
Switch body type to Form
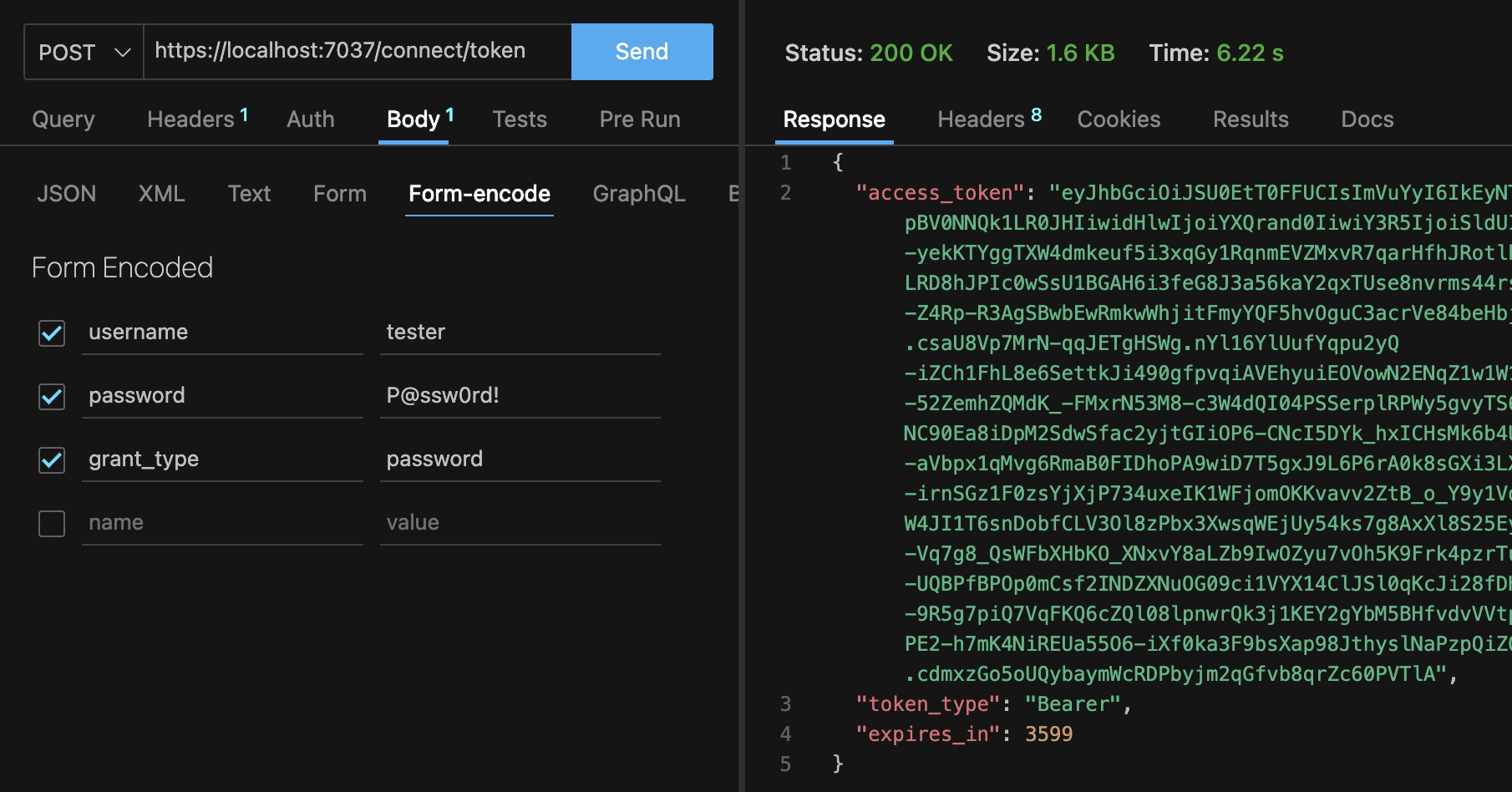339,194
